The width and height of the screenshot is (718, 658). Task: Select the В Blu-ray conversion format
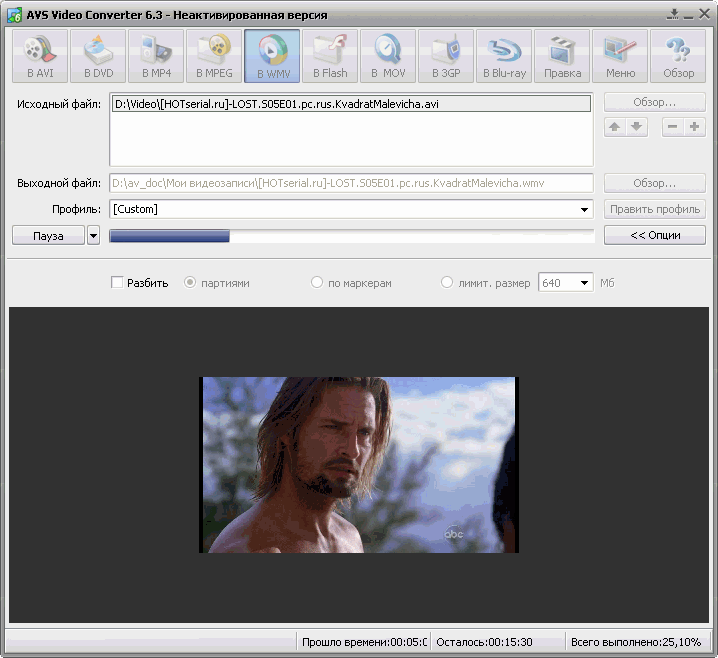click(x=504, y=56)
